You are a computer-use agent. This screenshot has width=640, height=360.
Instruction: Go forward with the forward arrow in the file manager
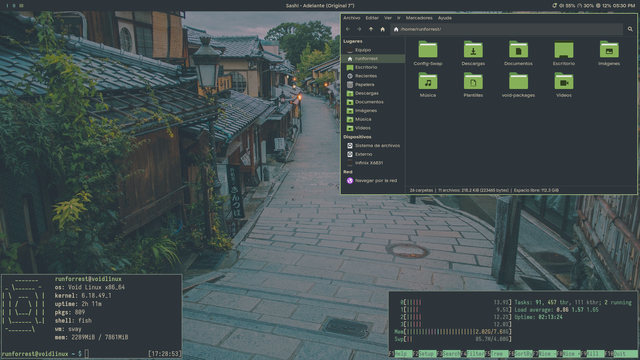[359, 29]
